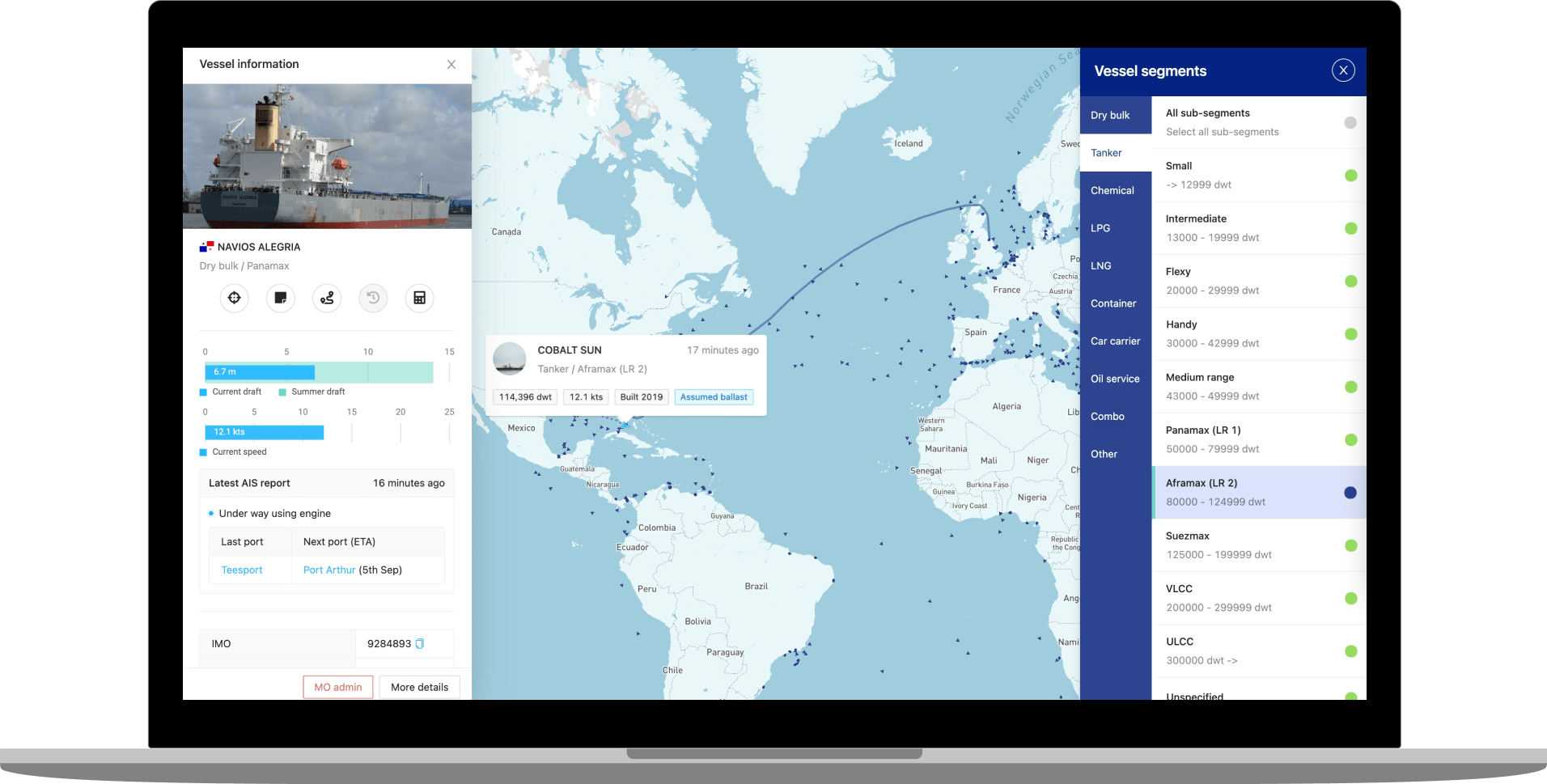Toggle the Suezmax segment indicator
This screenshot has height=784, width=1547.
click(x=1350, y=545)
